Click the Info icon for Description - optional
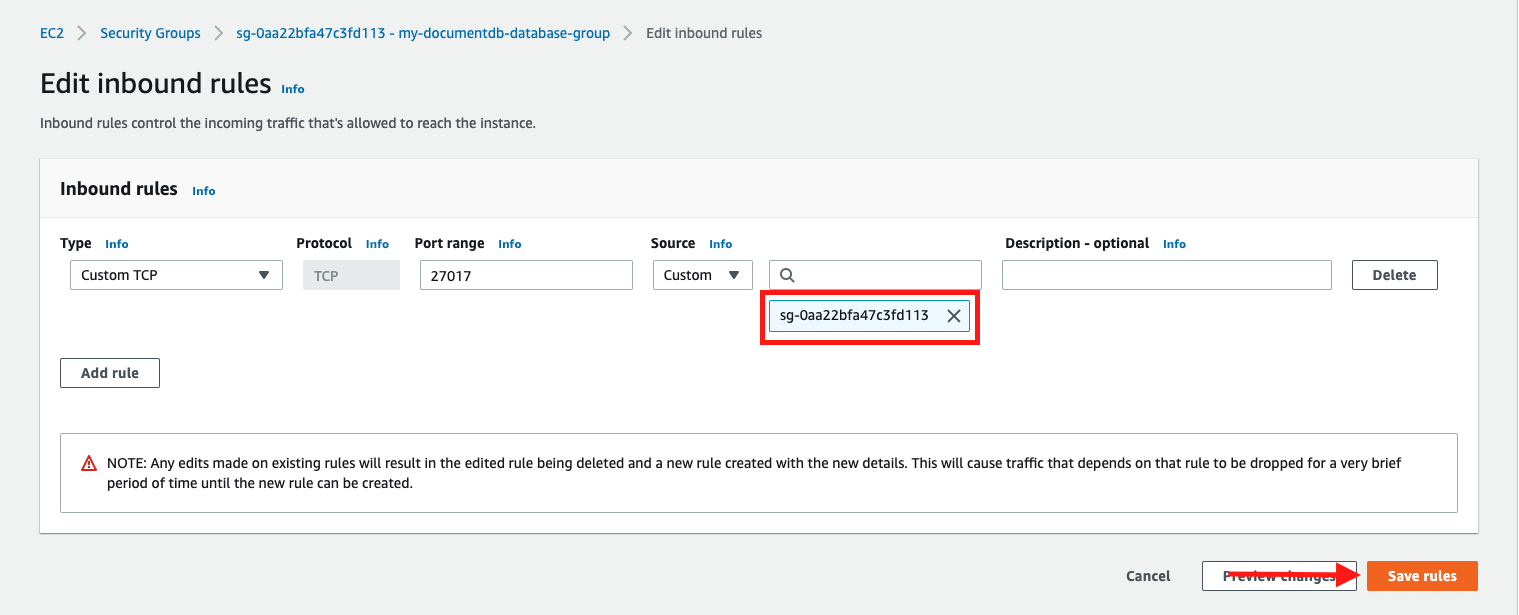This screenshot has width=1519, height=615. [x=1174, y=243]
